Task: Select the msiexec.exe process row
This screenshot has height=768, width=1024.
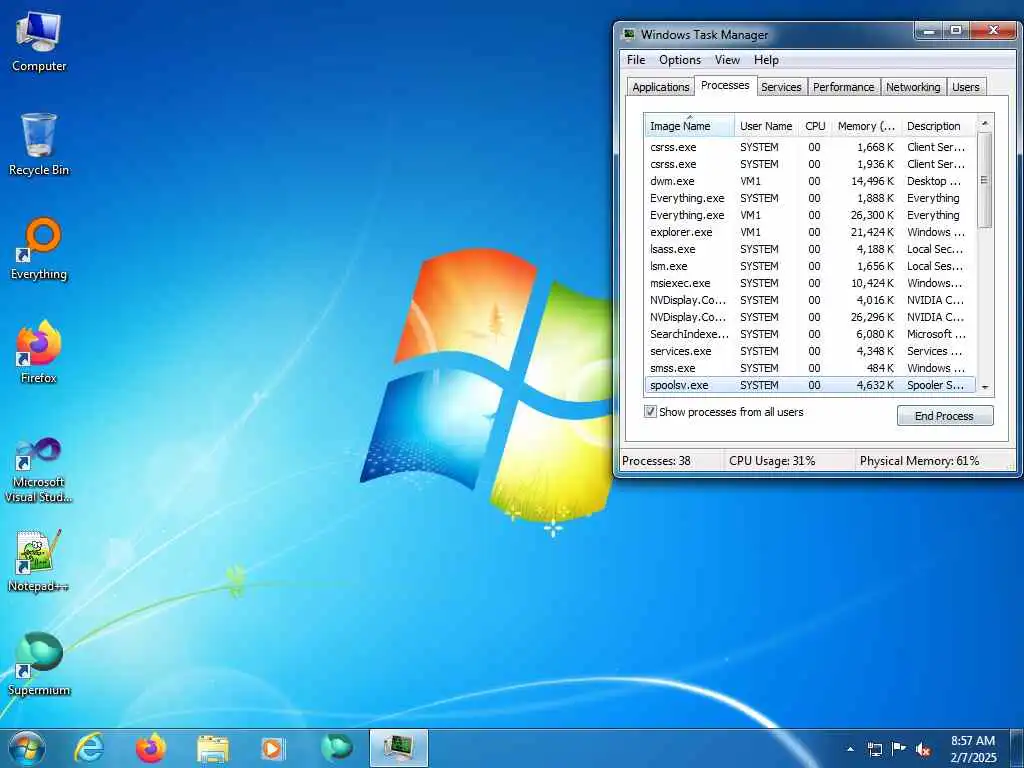Action: point(810,283)
